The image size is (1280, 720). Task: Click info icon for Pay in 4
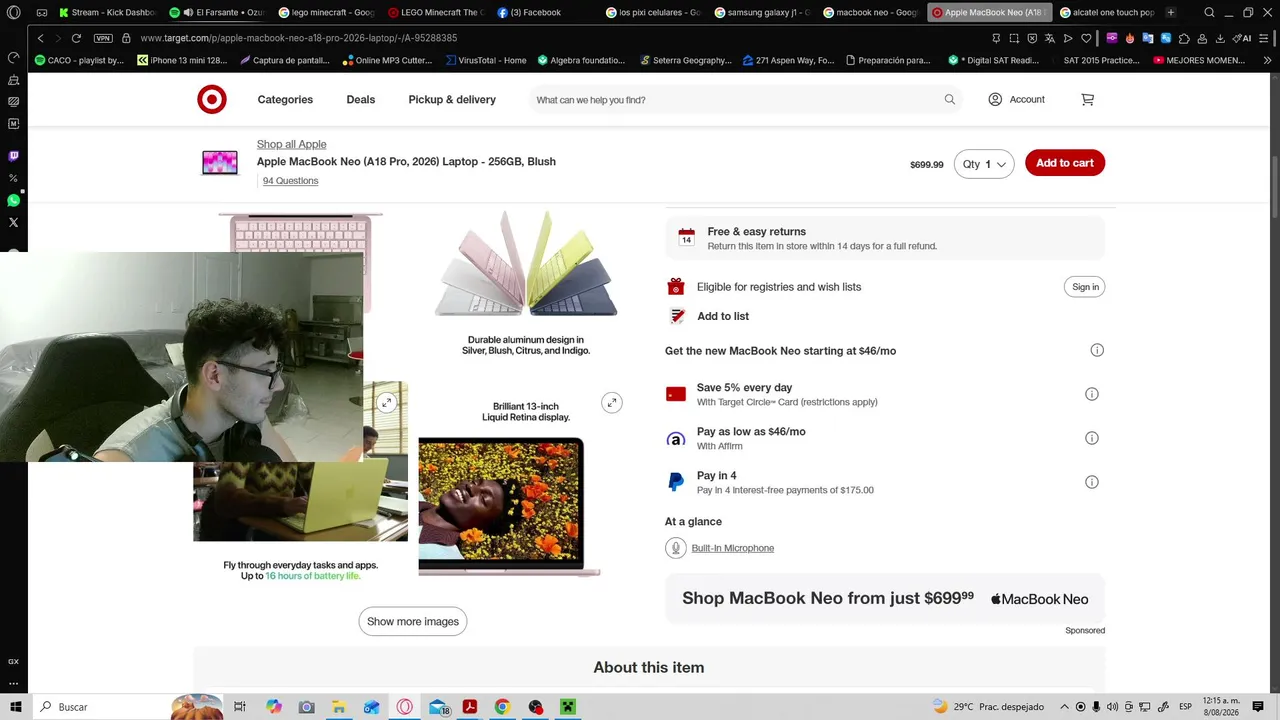tap(1092, 482)
